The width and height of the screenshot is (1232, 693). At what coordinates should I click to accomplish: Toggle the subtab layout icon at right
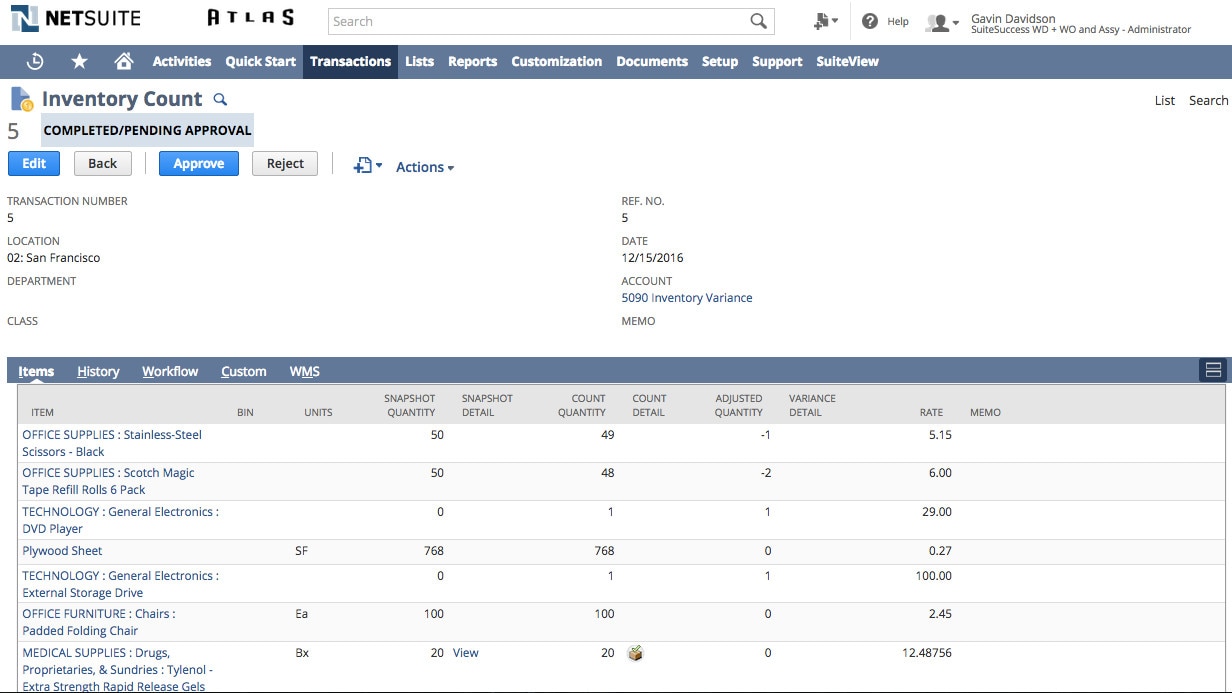pos(1213,371)
